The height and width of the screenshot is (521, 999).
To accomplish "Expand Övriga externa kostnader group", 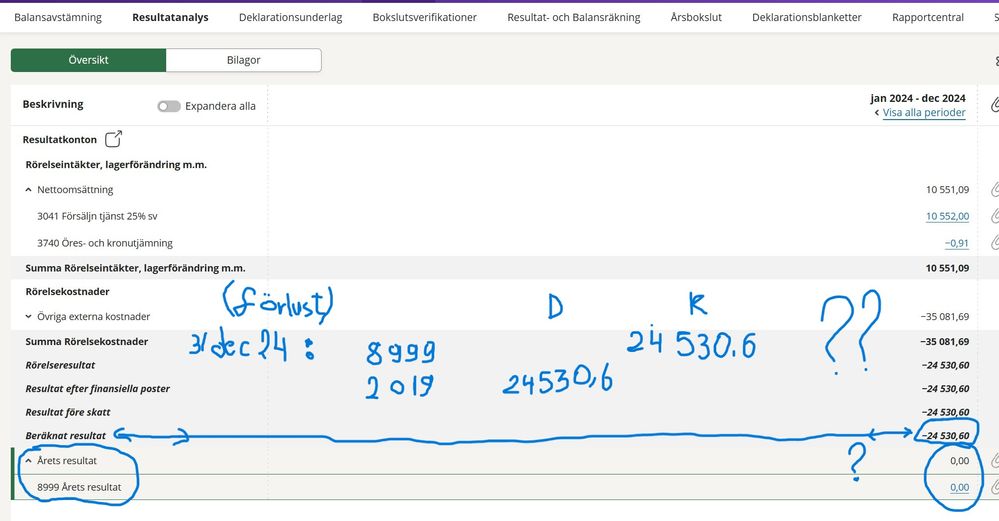I will click(29, 317).
